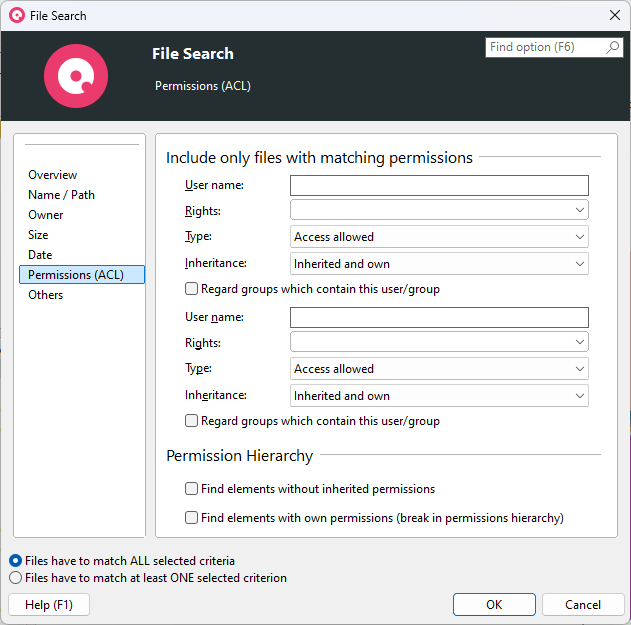The width and height of the screenshot is (631, 625).
Task: Focus the Find option (F6) search box
Action: pos(545,48)
